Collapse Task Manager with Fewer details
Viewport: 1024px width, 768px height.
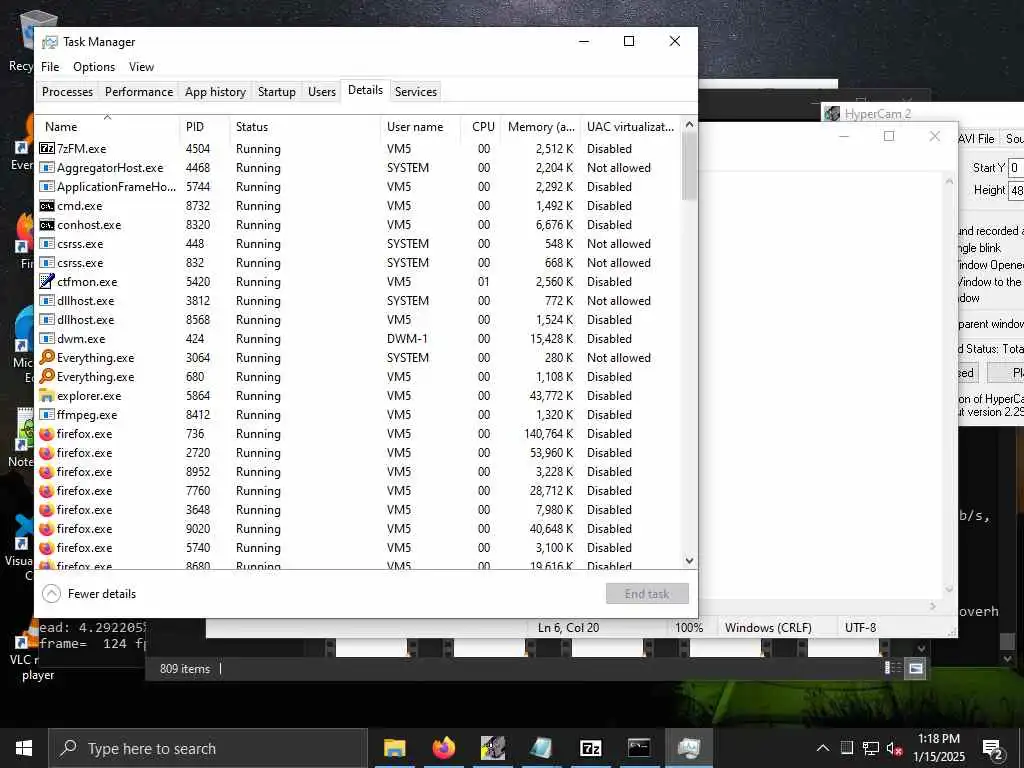coord(89,594)
